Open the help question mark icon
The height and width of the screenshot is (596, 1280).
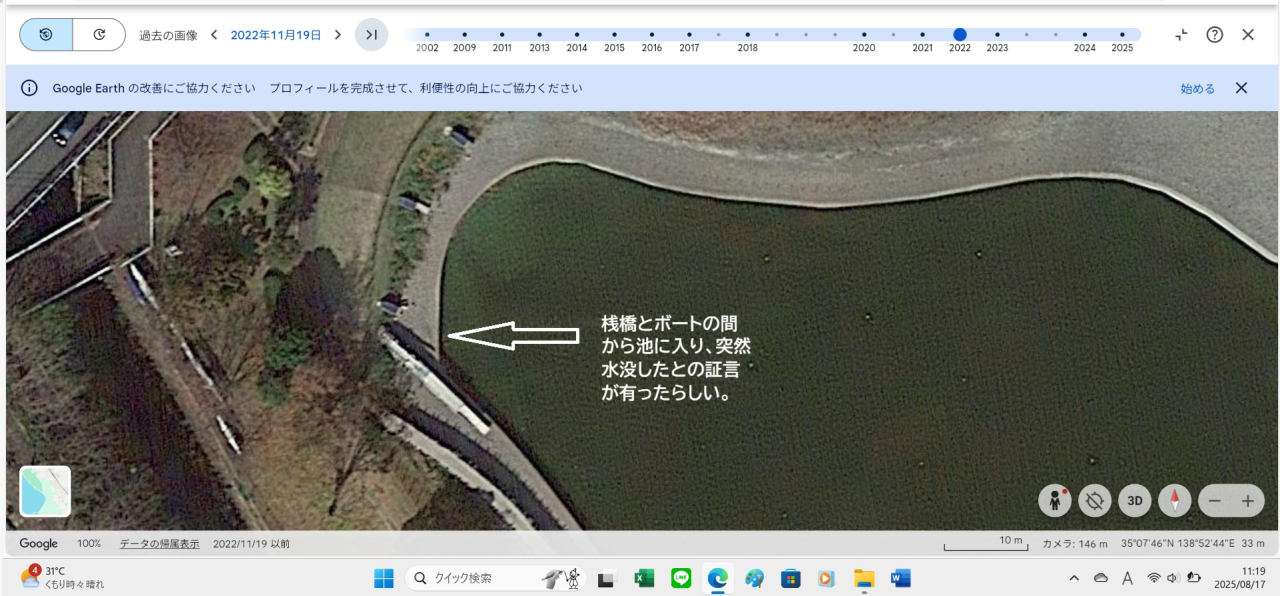[1214, 35]
